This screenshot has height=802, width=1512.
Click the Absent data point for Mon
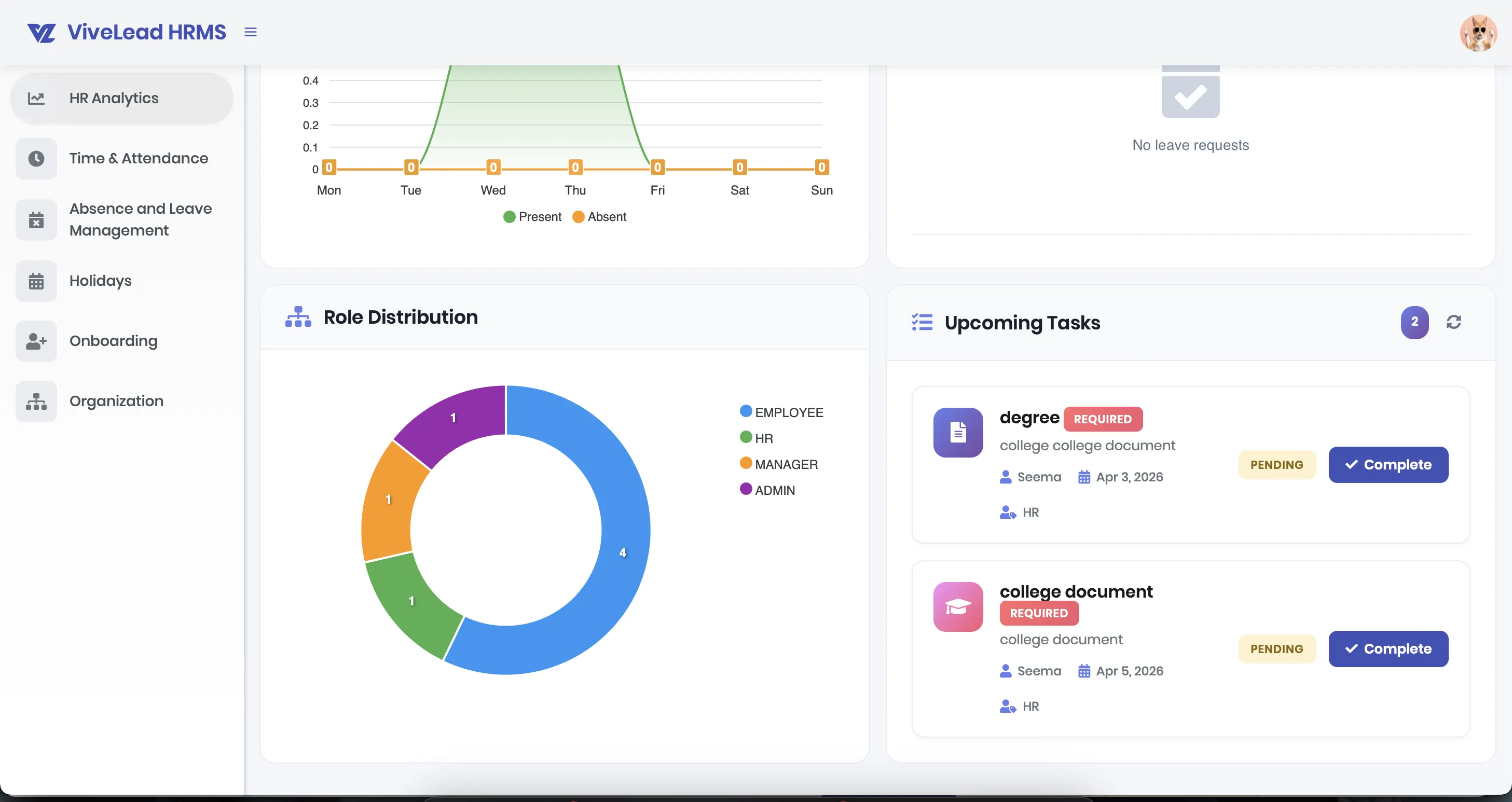[x=329, y=168]
